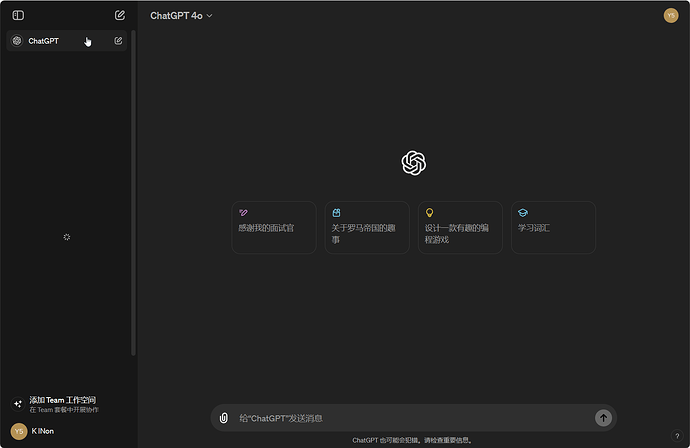
Task: Open the ChatGPT sidebar entry
Action: pos(66,41)
